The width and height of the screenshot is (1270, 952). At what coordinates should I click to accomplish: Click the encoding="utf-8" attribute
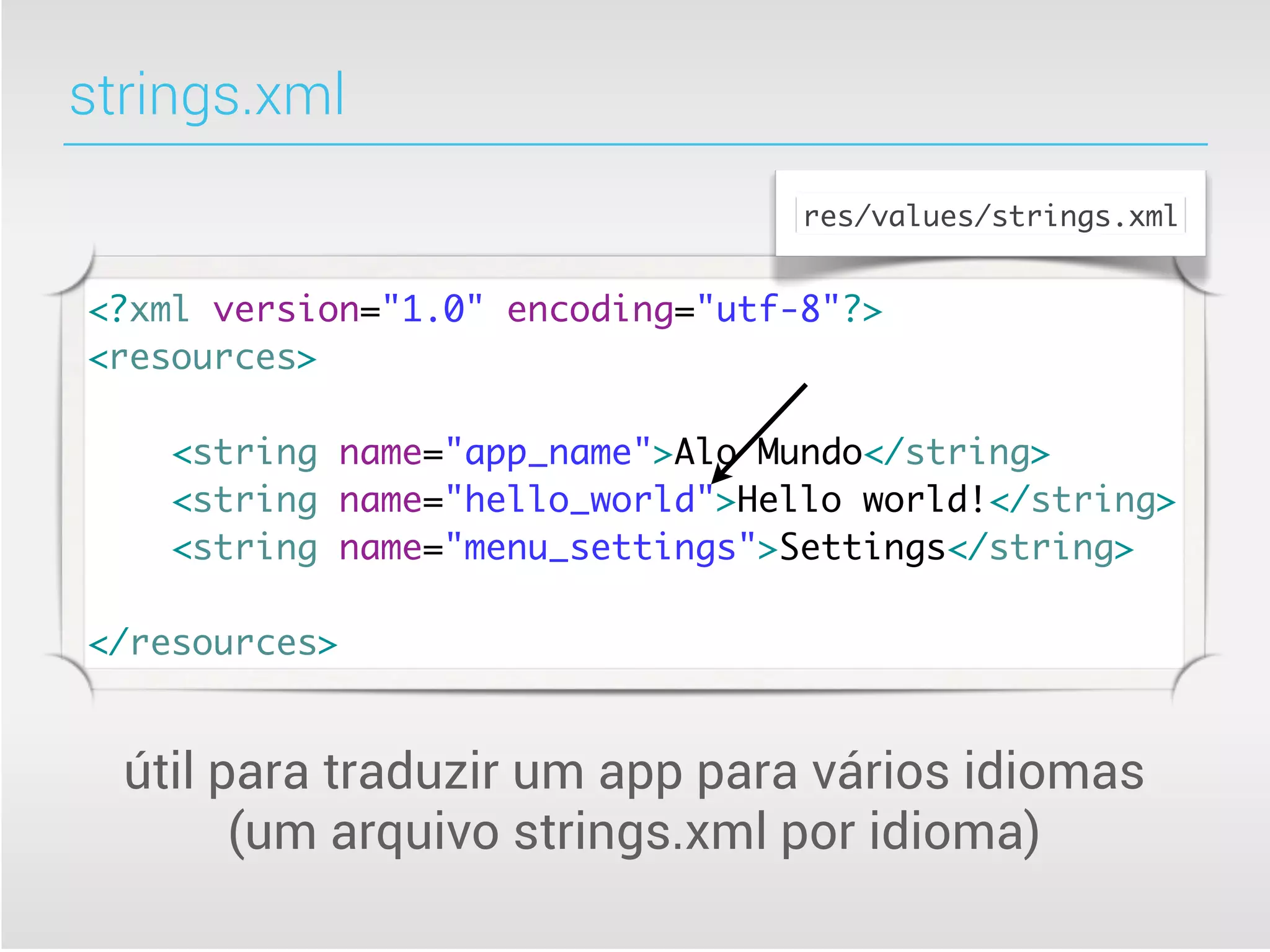674,309
